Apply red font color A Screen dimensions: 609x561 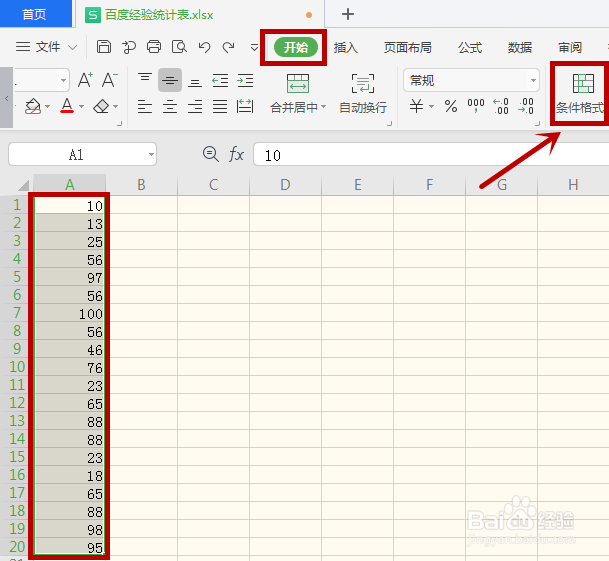(67, 105)
